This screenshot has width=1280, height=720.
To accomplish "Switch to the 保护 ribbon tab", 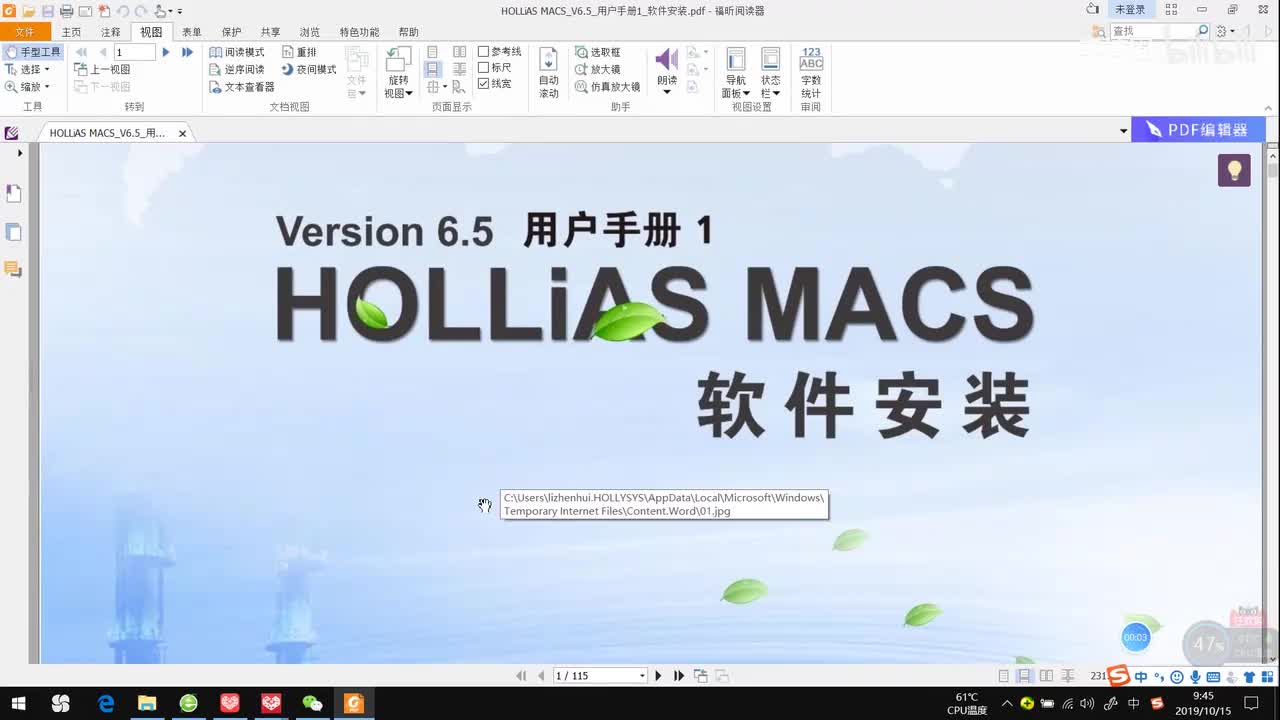I will click(231, 32).
